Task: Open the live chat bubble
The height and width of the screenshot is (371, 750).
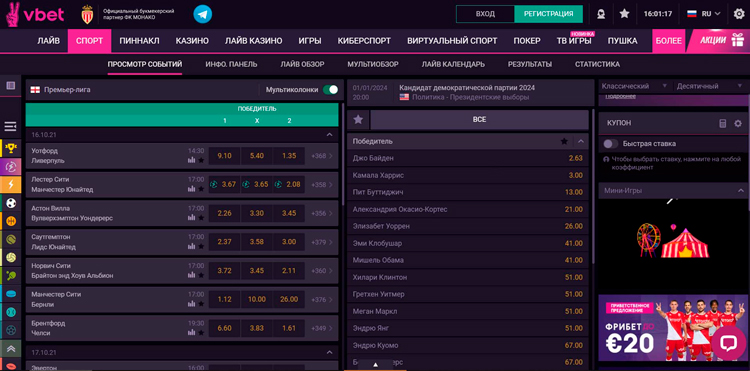Action: [728, 343]
